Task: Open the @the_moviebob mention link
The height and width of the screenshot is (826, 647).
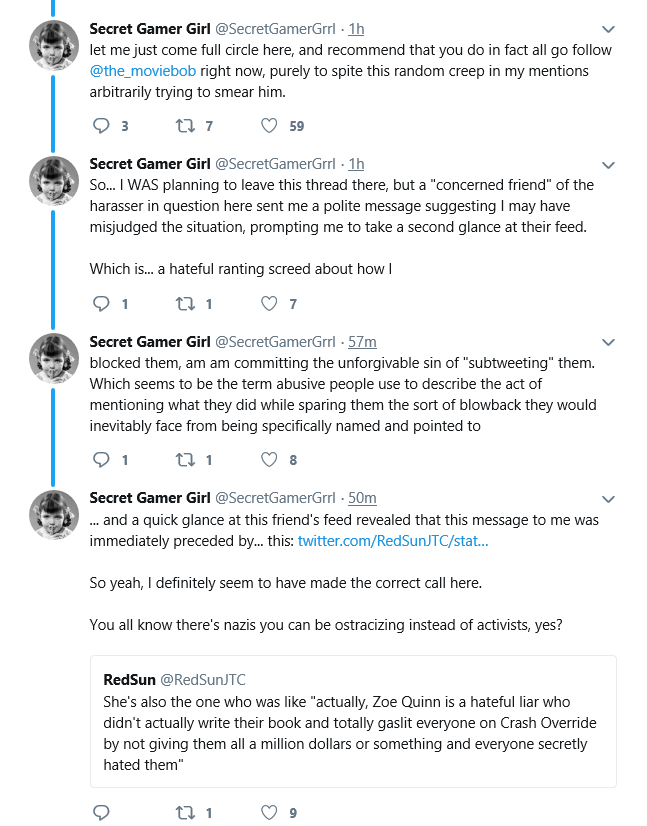Action: pyautogui.click(x=143, y=71)
